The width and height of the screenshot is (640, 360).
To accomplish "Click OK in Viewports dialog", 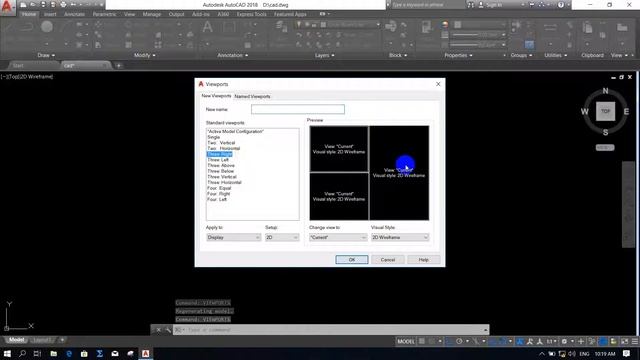I will [x=352, y=260].
